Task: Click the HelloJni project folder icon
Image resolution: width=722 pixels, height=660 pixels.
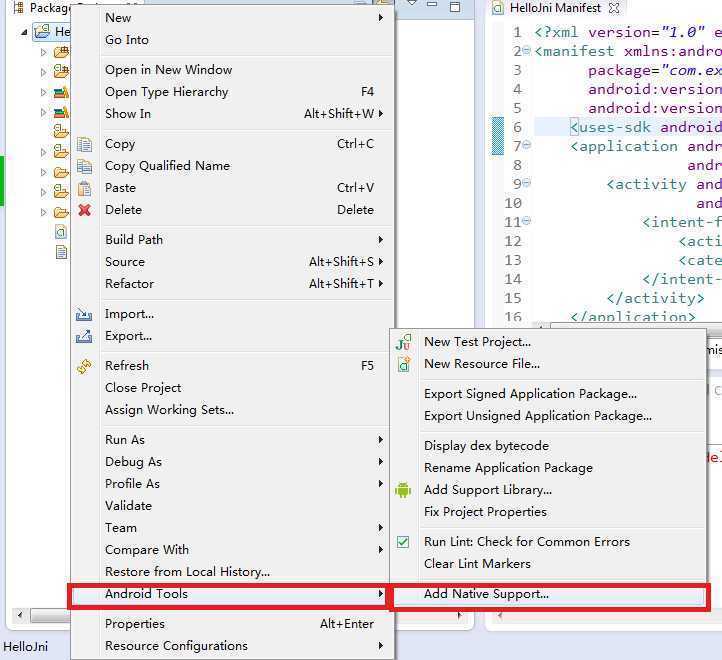Action: (42, 32)
